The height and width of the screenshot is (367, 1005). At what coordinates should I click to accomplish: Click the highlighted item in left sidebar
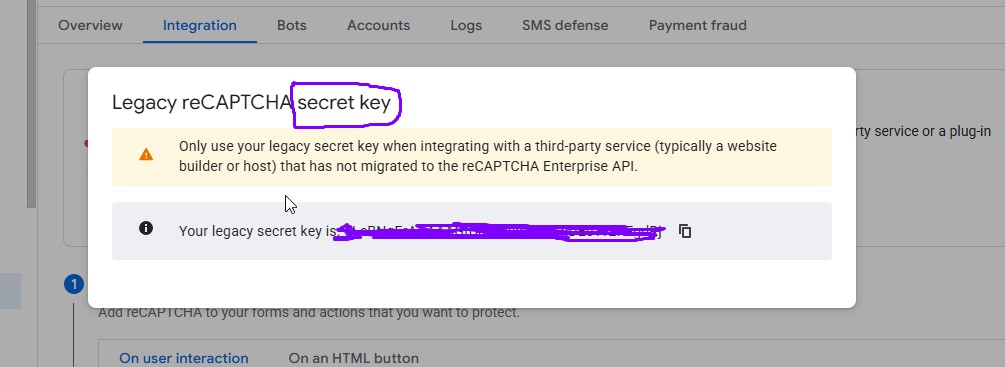pyautogui.click(x=10, y=291)
